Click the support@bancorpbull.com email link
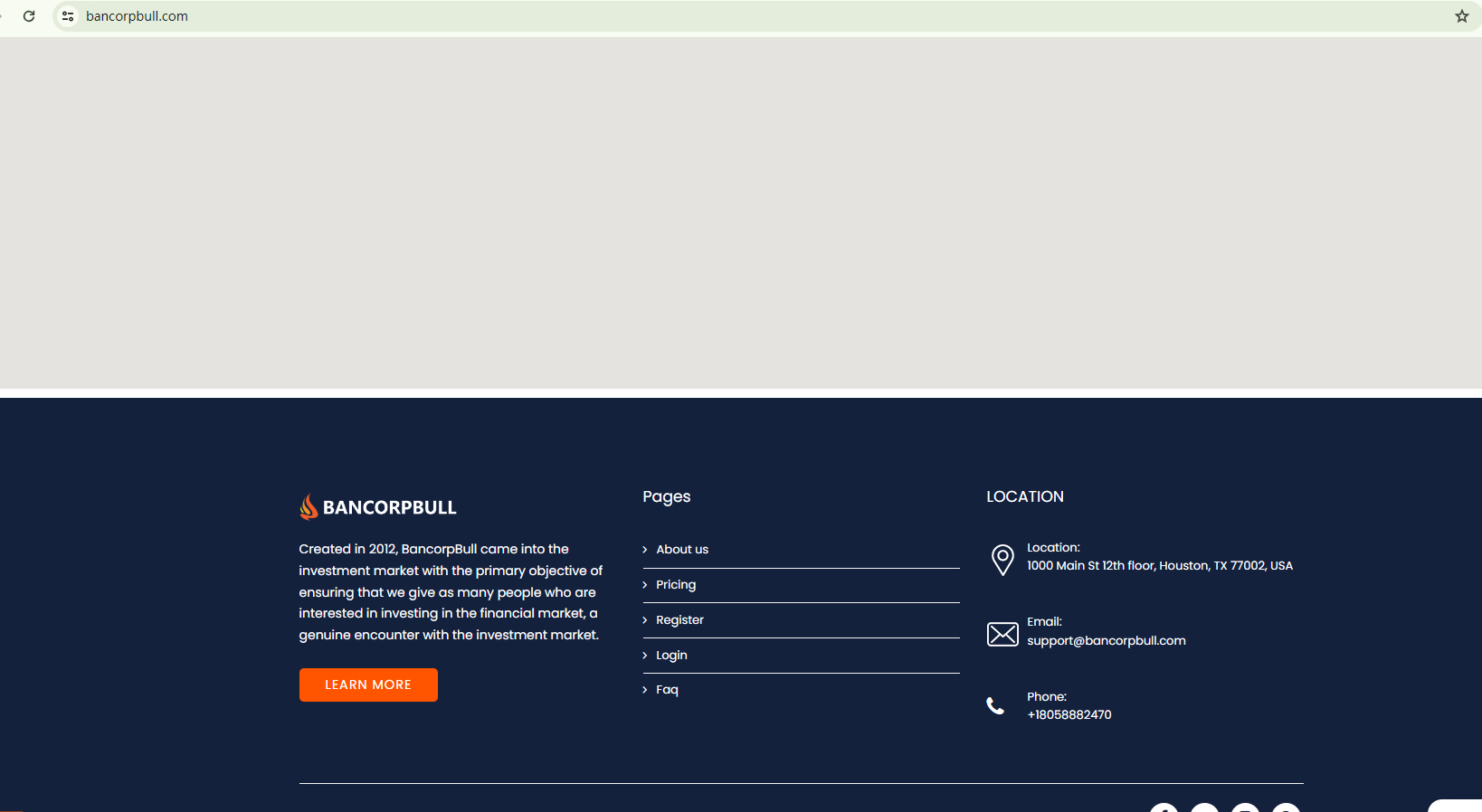The image size is (1482, 812). (x=1106, y=641)
